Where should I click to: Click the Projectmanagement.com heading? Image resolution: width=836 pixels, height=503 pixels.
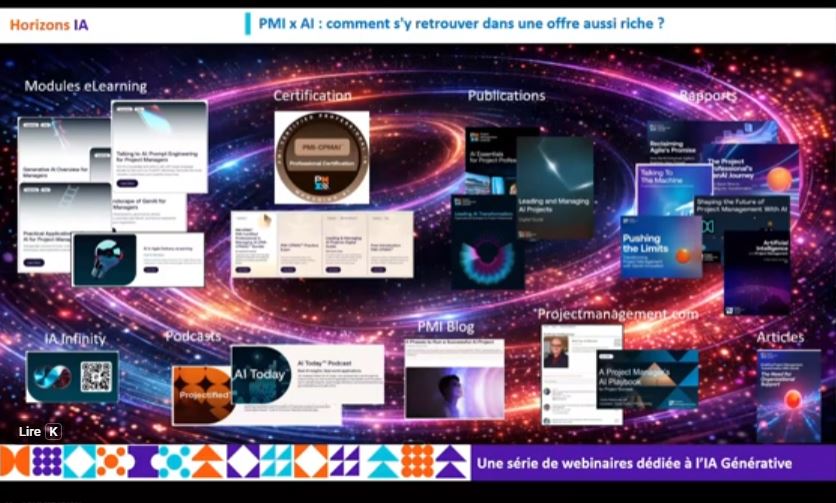click(618, 314)
